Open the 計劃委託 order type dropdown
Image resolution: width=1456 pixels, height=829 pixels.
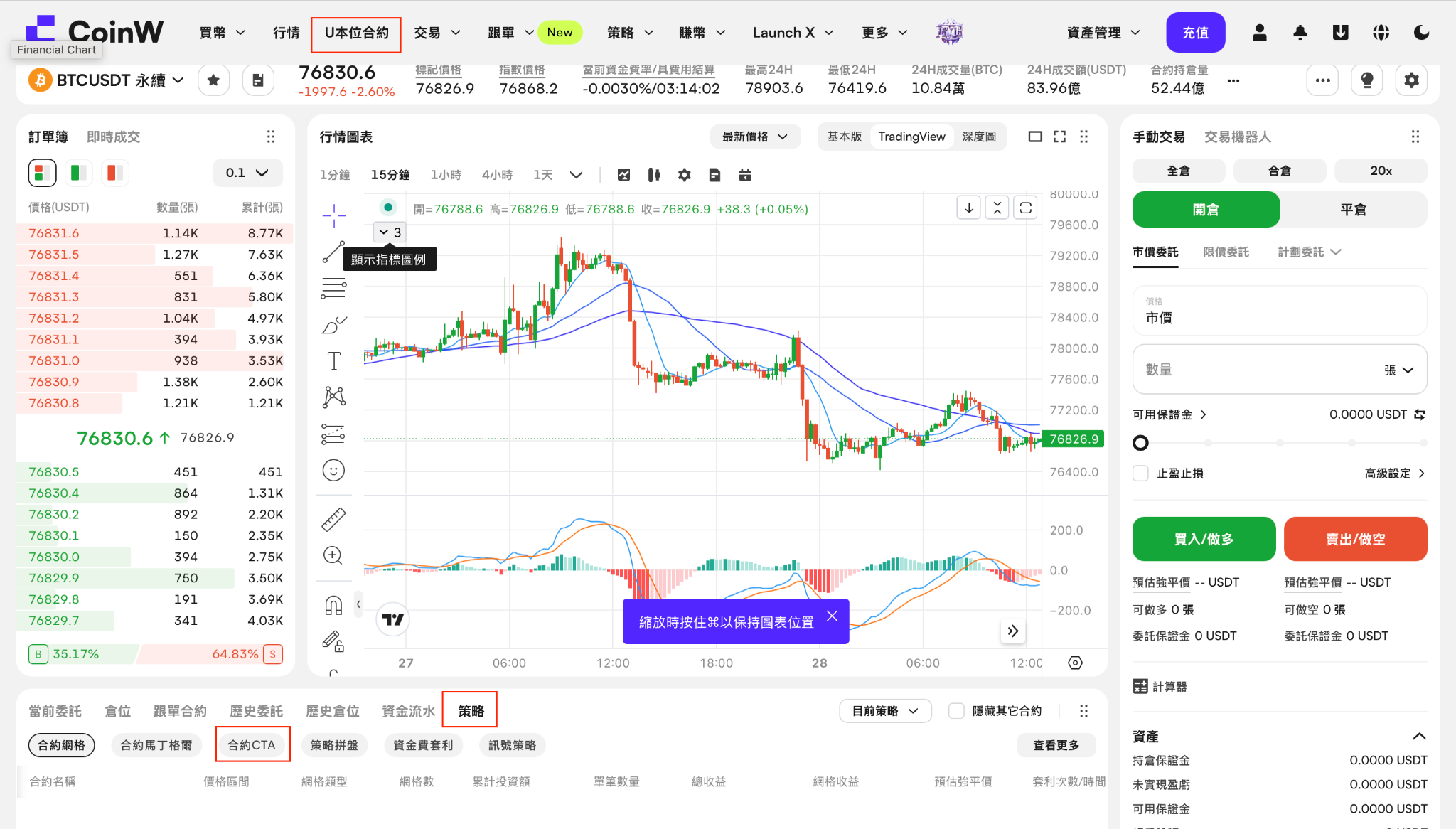click(x=1309, y=252)
